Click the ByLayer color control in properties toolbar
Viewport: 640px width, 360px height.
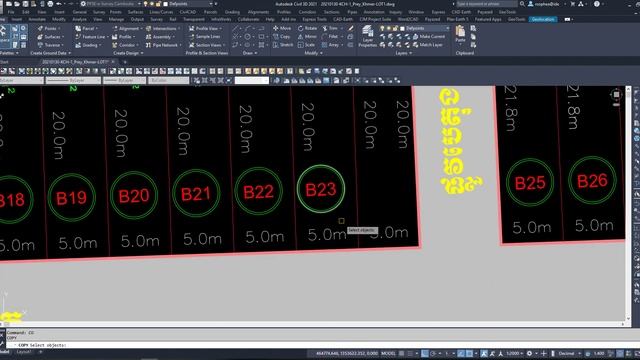pyautogui.click(x=22, y=81)
